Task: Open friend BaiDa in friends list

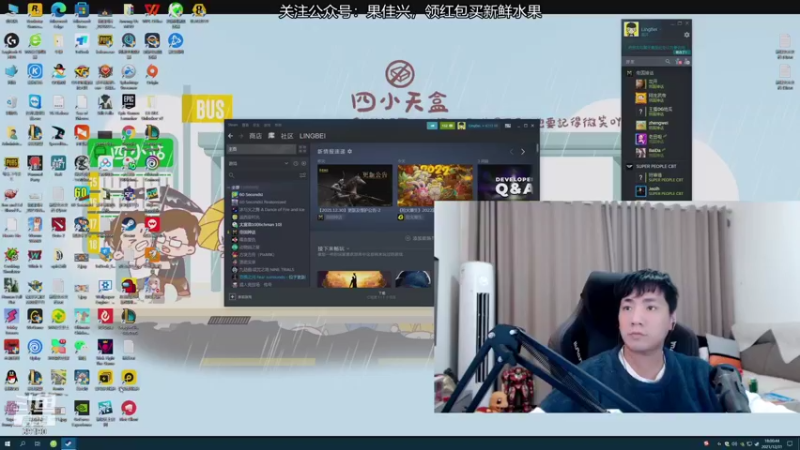Action: (649, 152)
